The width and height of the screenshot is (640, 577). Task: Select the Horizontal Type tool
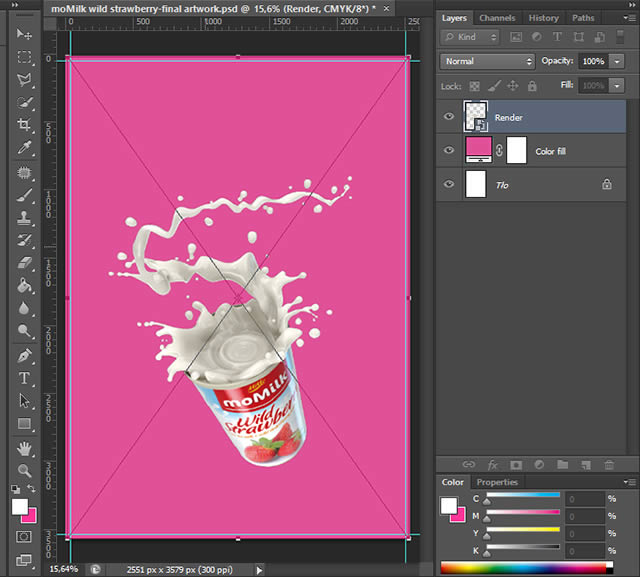[x=24, y=378]
